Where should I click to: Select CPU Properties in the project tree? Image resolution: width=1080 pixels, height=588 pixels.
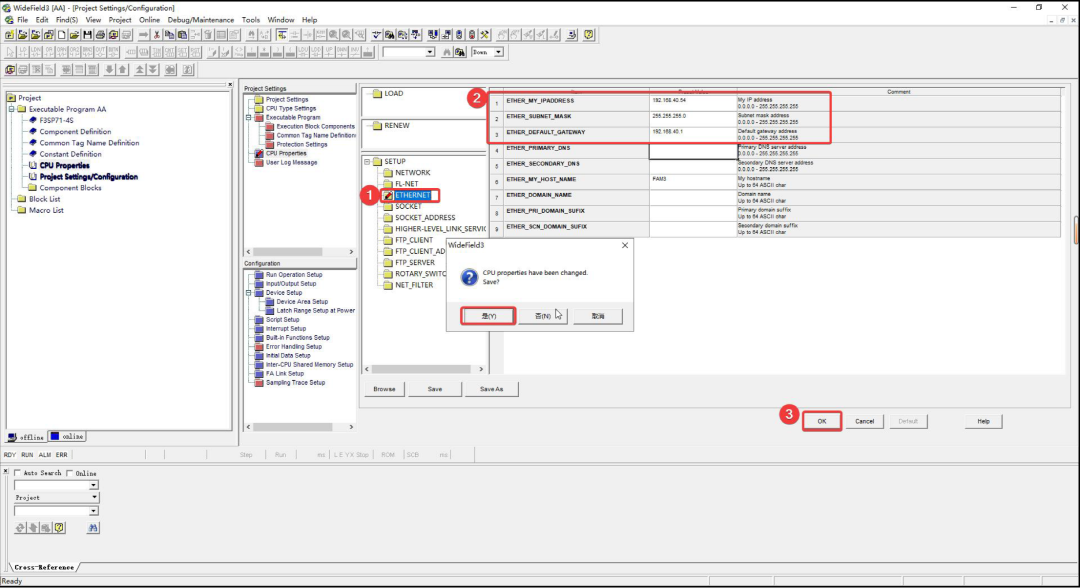tap(64, 165)
